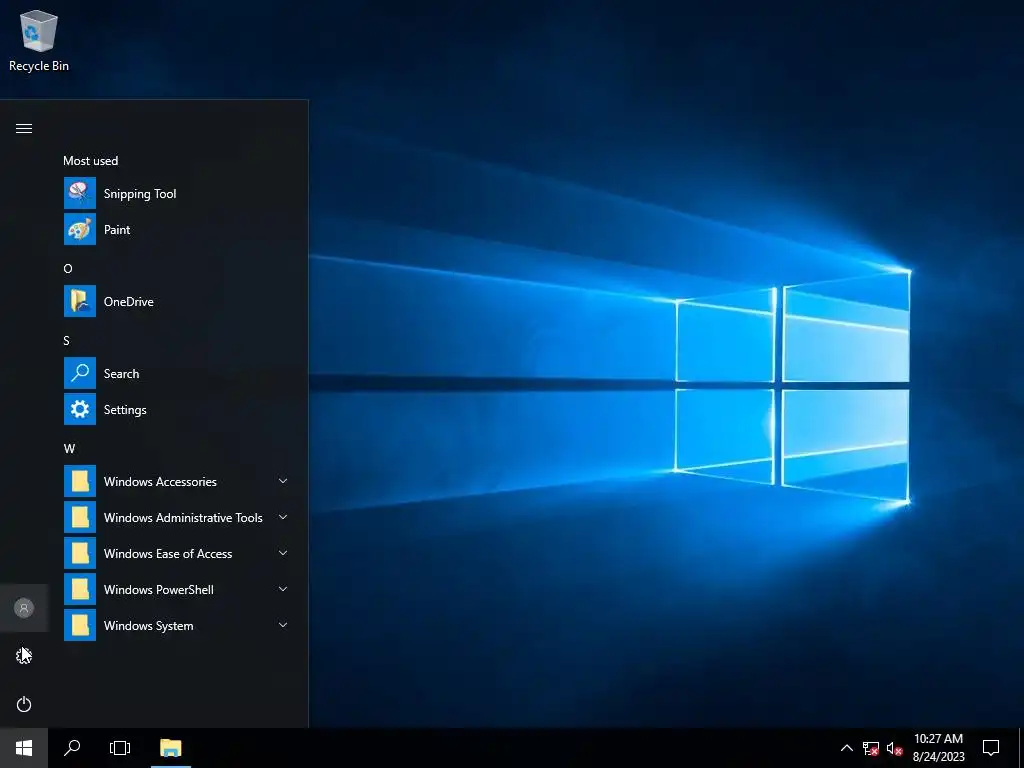This screenshot has height=768, width=1024.
Task: Open the Recycle Bin desktop icon
Action: pos(39,42)
